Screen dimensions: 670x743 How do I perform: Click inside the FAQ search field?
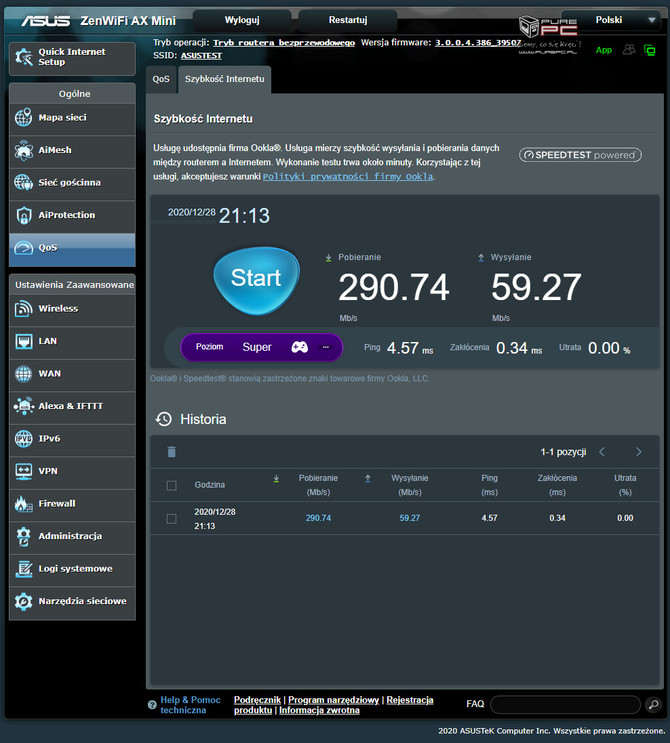565,705
